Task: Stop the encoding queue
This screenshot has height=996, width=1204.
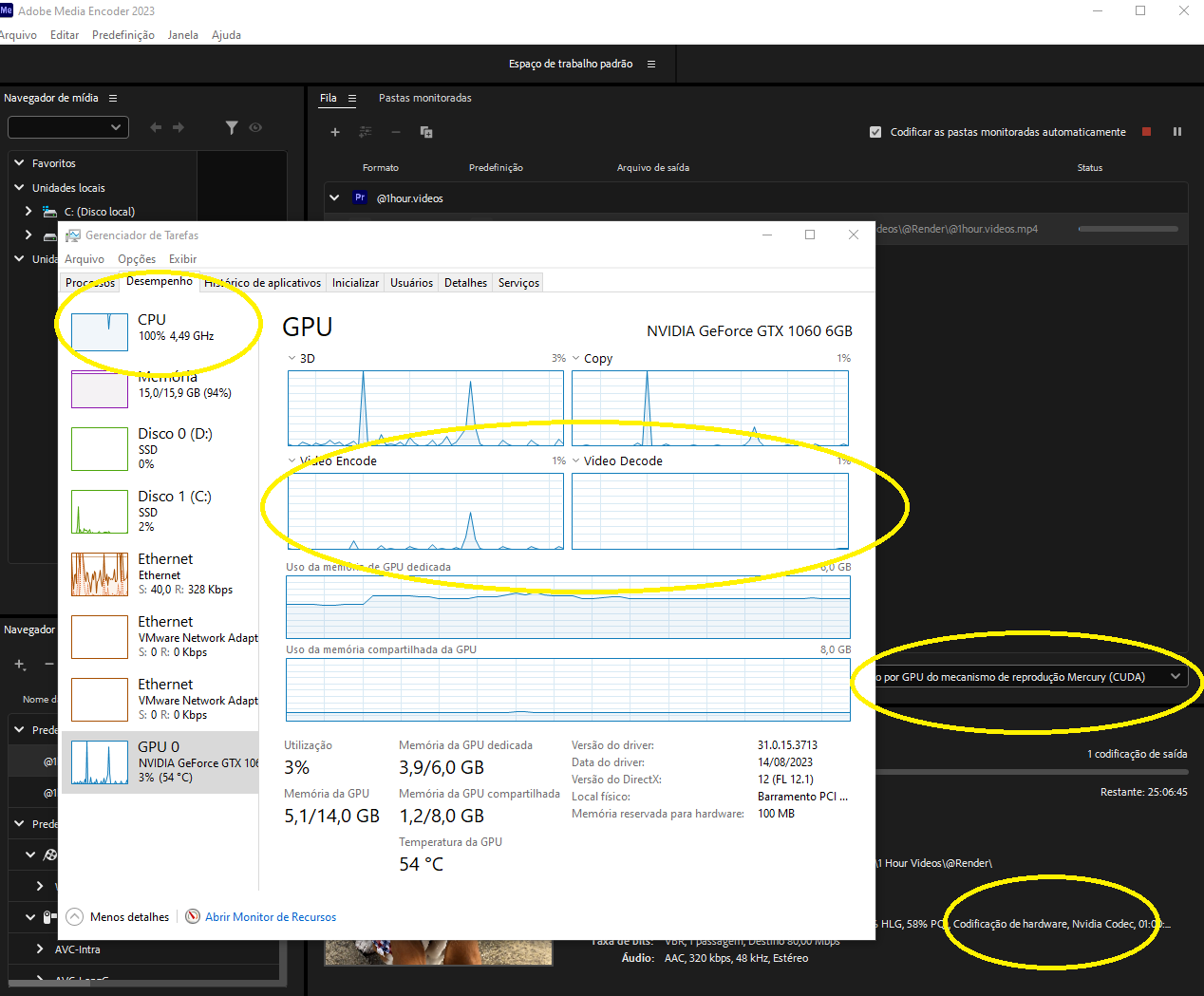Action: [x=1146, y=131]
